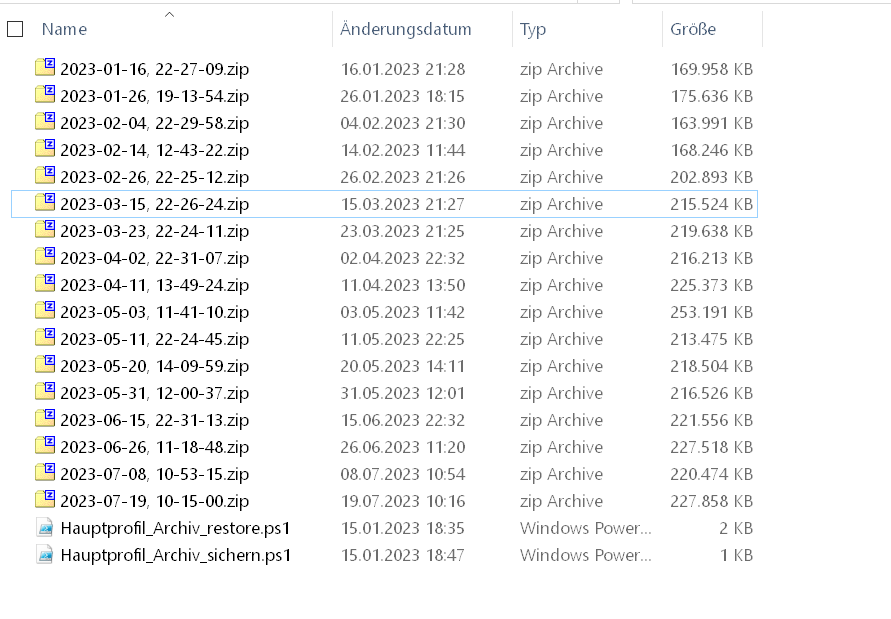This screenshot has height=619, width=891.
Task: Sort by Änderungsdatum column header
Action: 405,30
